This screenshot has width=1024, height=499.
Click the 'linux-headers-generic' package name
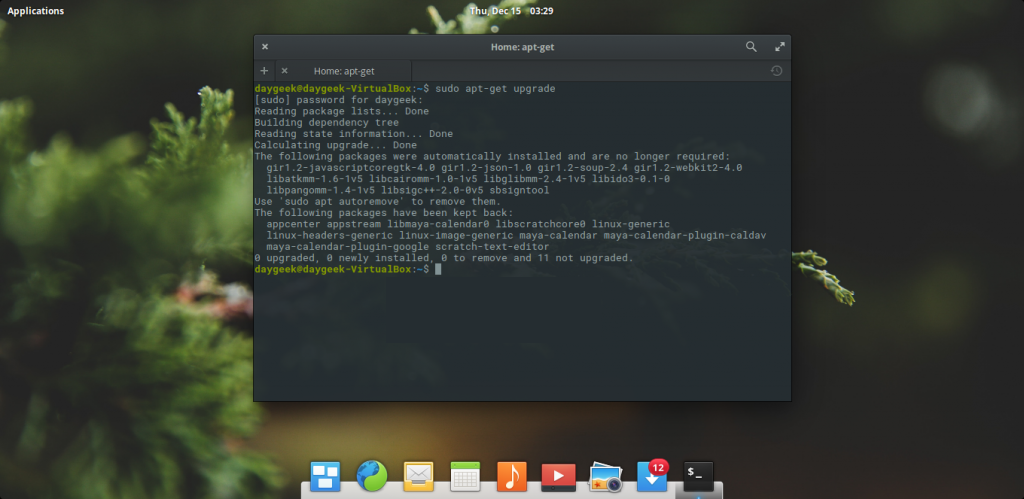[x=330, y=236]
